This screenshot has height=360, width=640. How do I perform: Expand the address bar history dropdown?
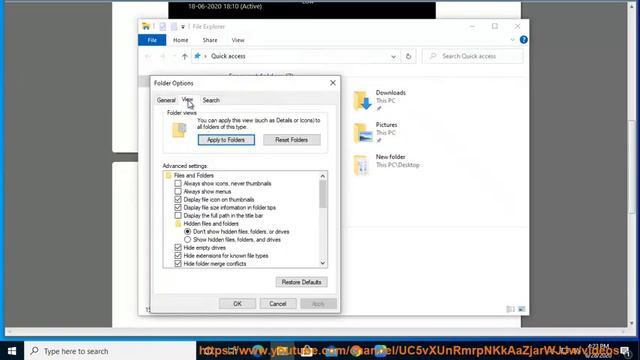click(393, 56)
